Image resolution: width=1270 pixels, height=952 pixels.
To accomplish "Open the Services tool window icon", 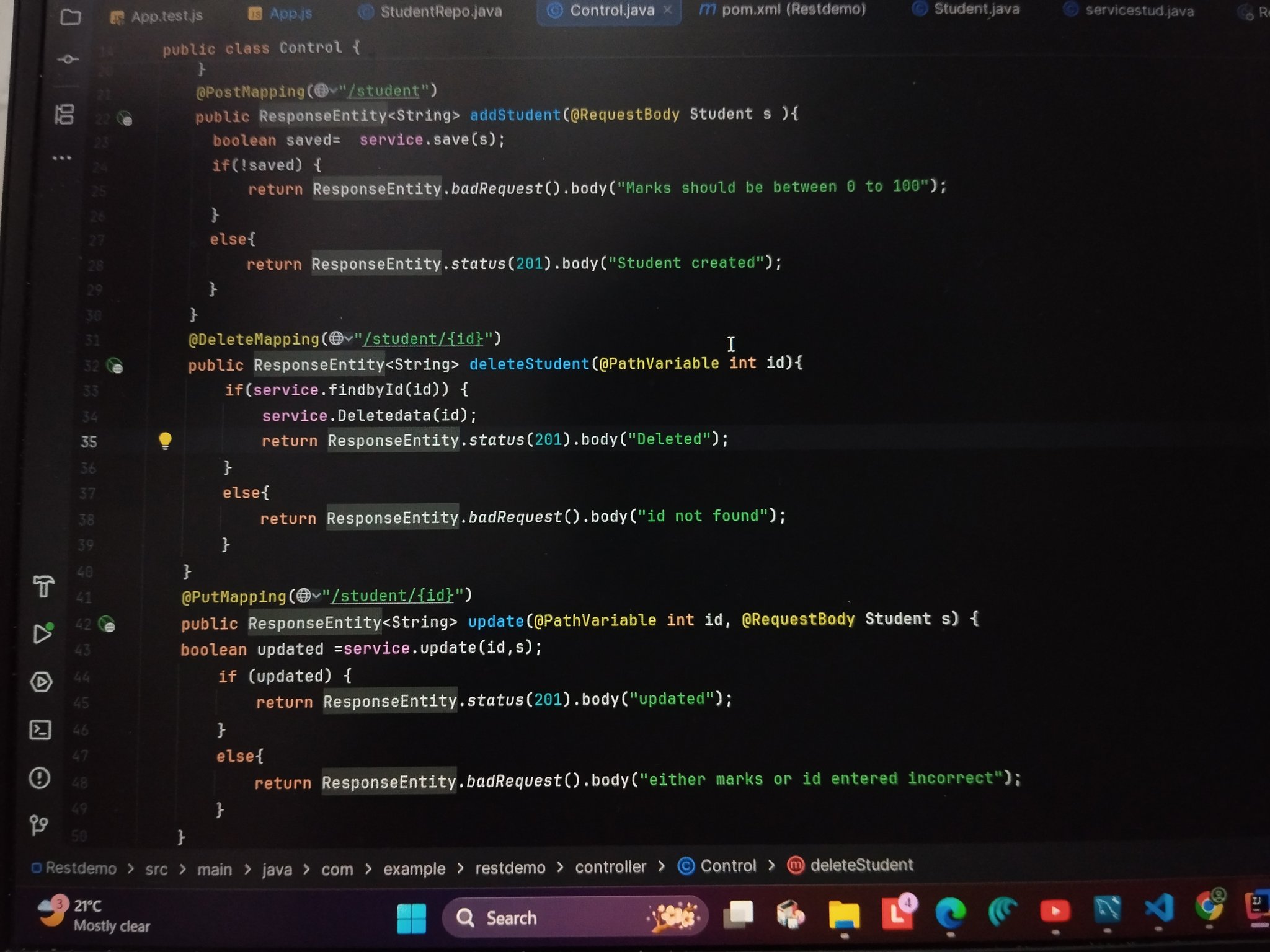I will (41, 682).
